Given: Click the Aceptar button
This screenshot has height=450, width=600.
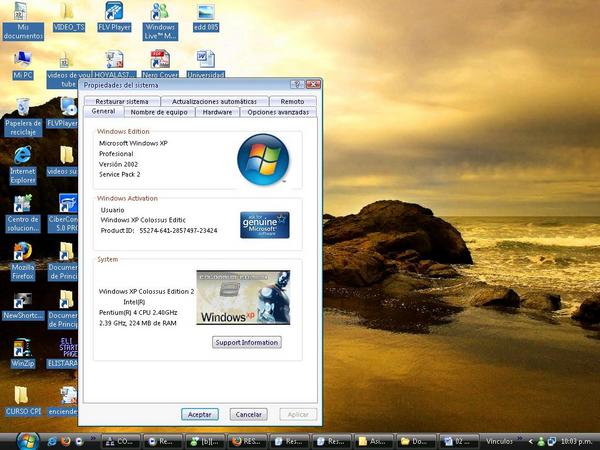Looking at the screenshot, I should 200,414.
